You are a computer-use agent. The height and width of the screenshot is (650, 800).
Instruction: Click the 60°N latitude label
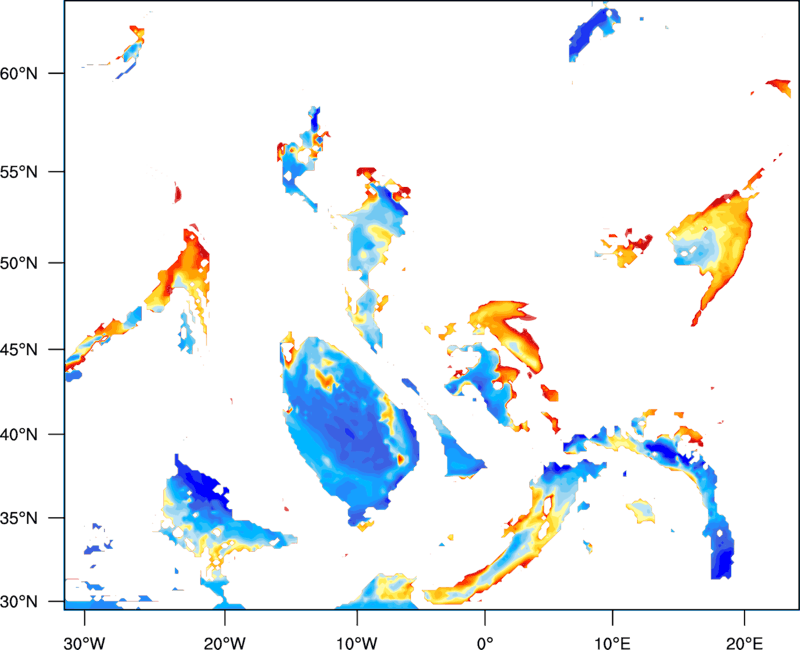[x=19, y=73]
